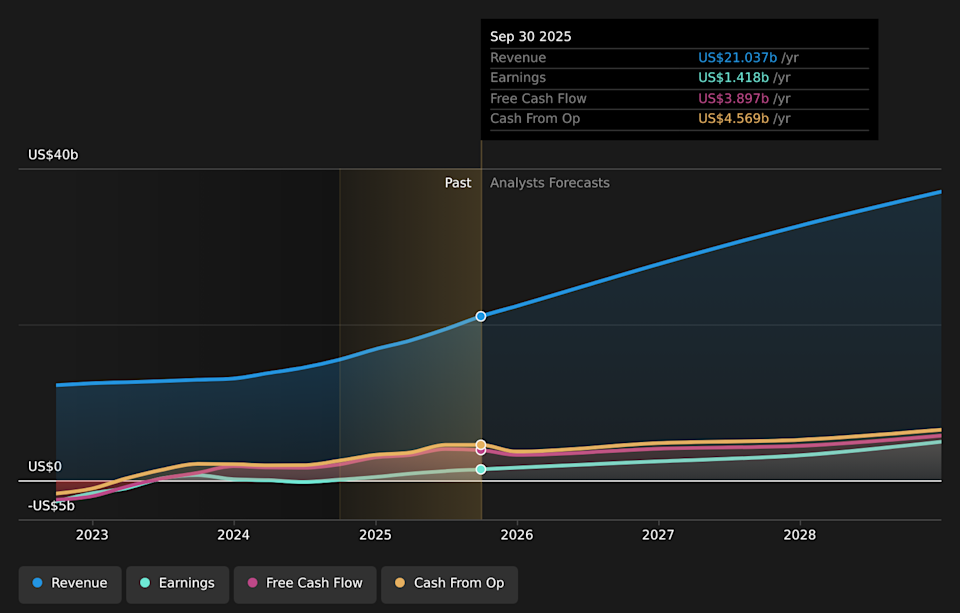Toggle the Earnings series visibility
The width and height of the screenshot is (960, 613).
[177, 583]
